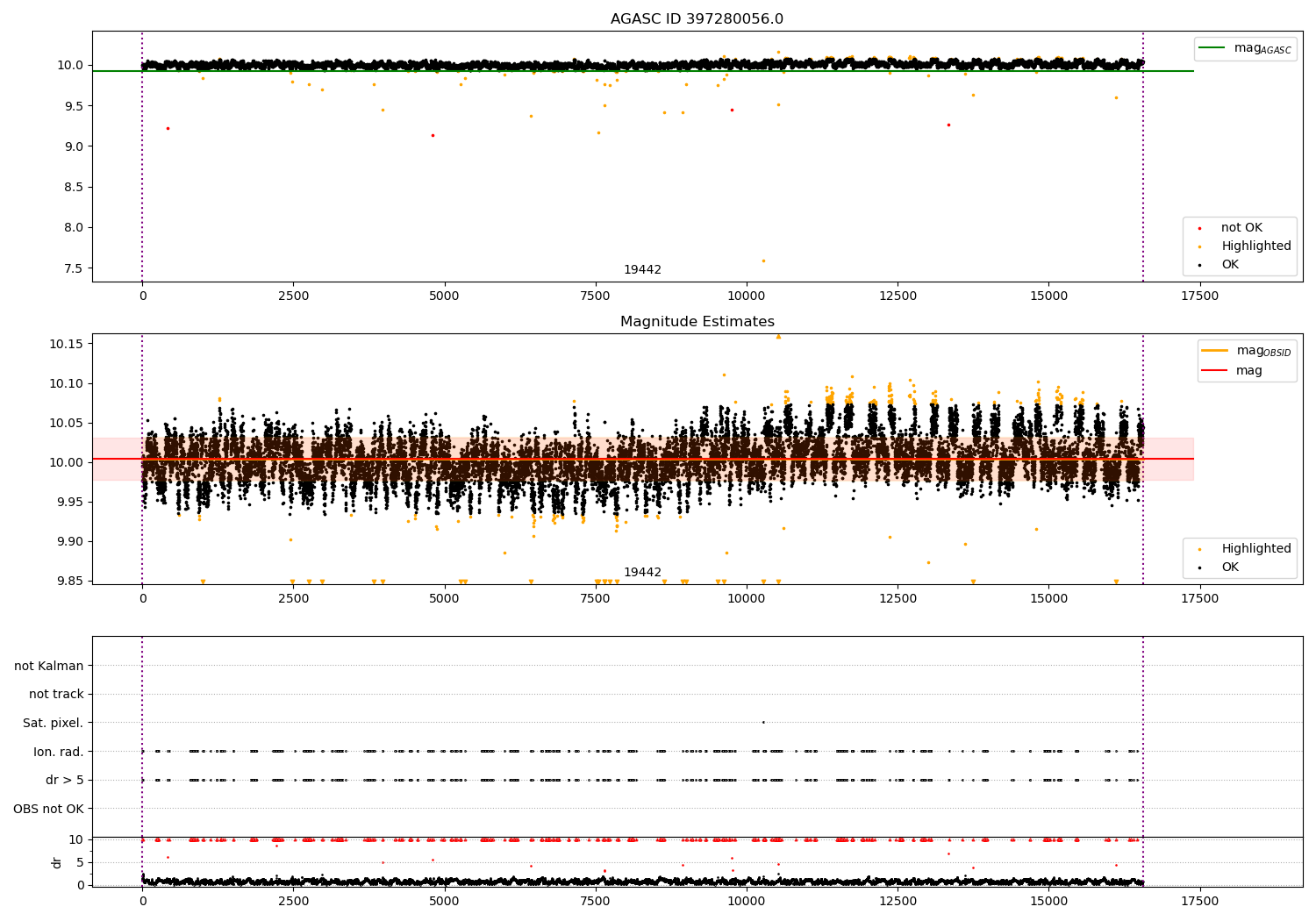The image size is (1316, 921).
Task: Click the 'AGASC ID 397280056.0' plot title
Action: [697, 19]
